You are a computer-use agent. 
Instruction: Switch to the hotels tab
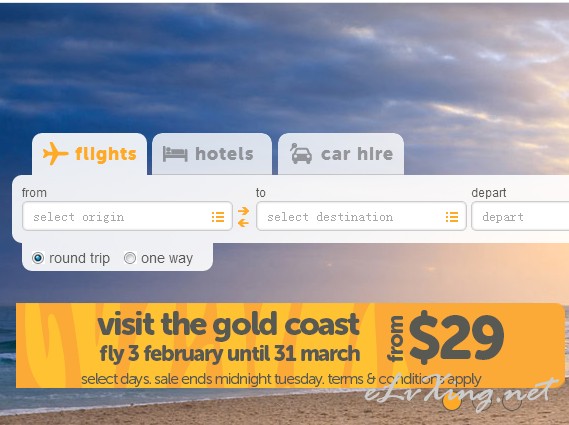tap(212, 154)
